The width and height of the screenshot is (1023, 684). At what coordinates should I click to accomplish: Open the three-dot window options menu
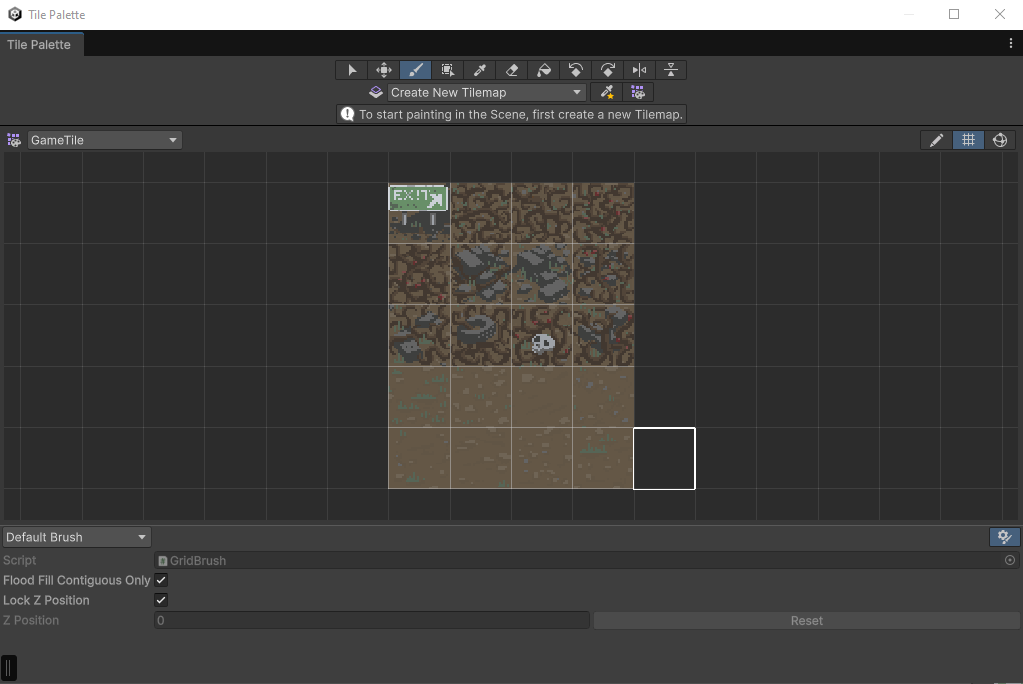pyautogui.click(x=1010, y=44)
